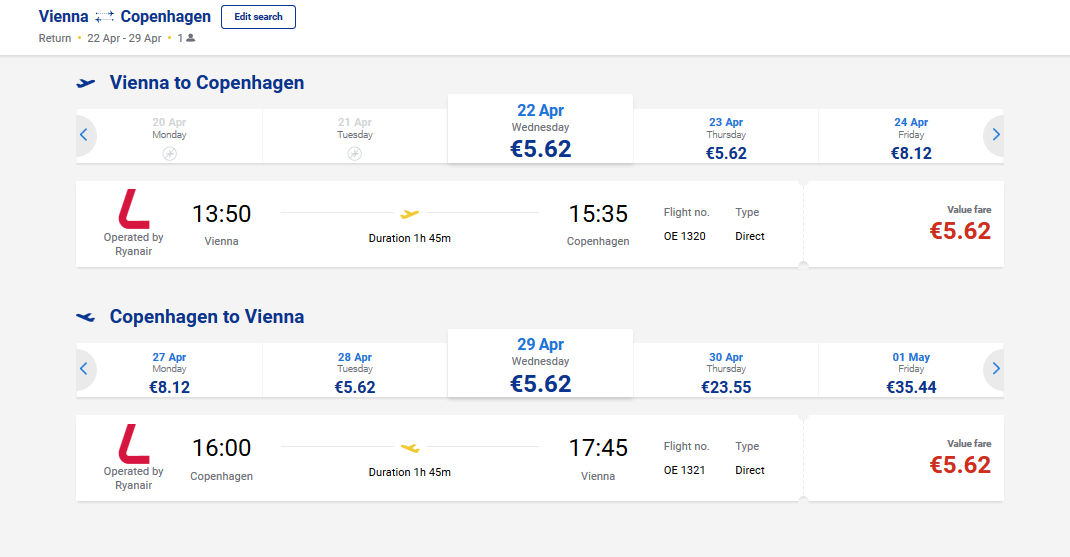This screenshot has height=557, width=1070.
Task: Select 23 Apr Thursday outbound date tab
Action: click(725, 136)
